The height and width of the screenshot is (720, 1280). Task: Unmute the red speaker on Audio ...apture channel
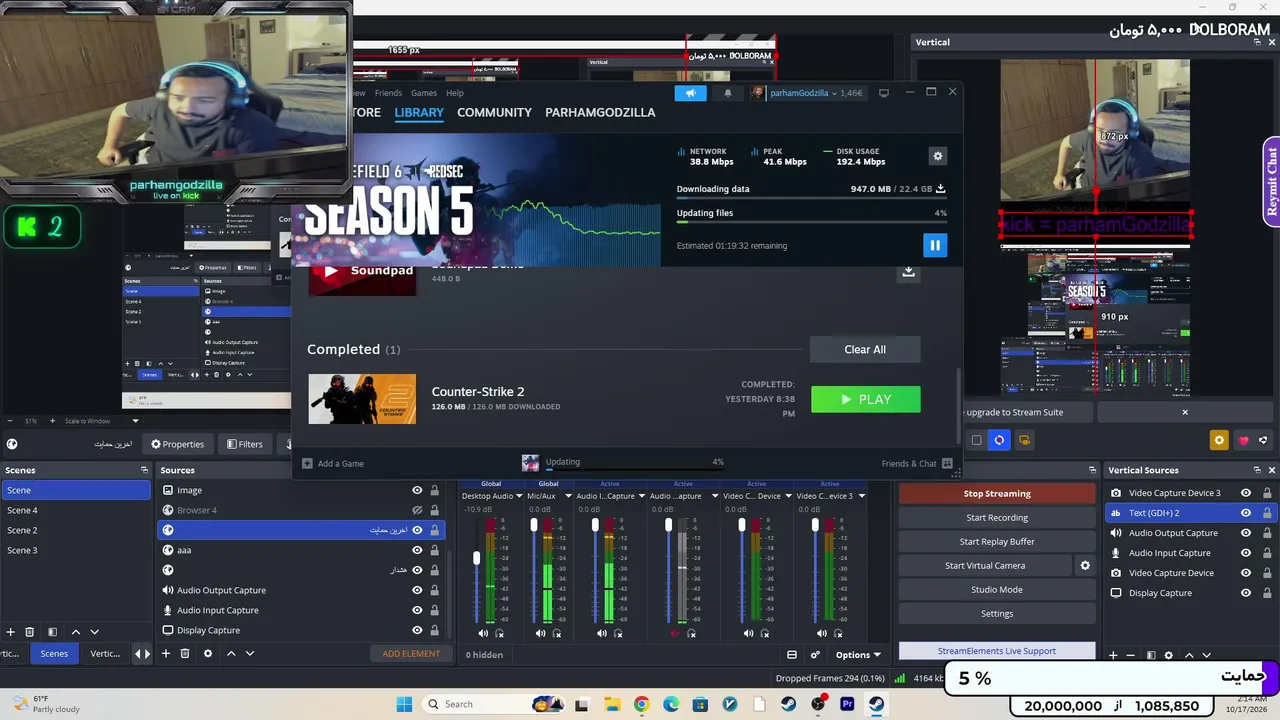[675, 633]
